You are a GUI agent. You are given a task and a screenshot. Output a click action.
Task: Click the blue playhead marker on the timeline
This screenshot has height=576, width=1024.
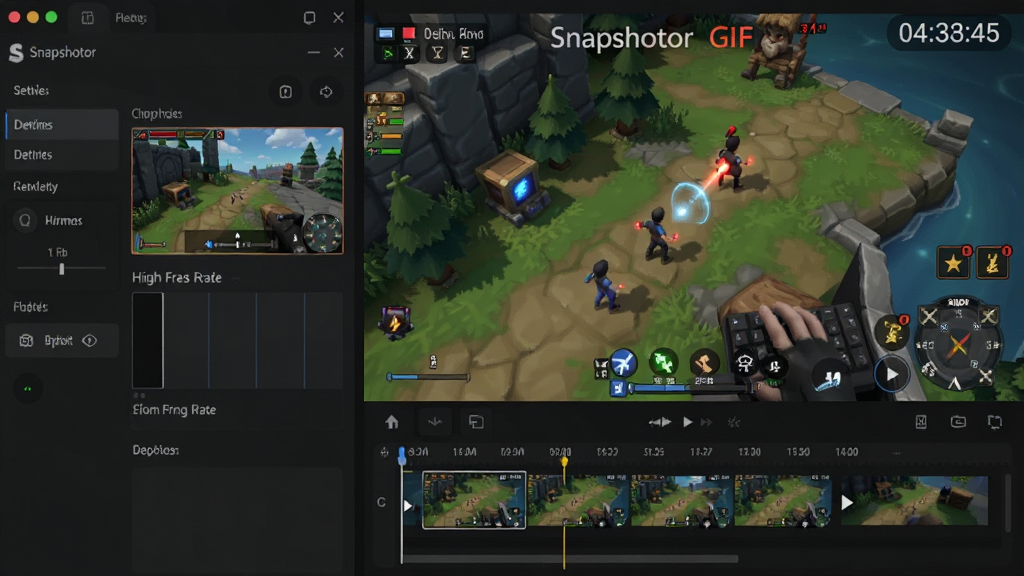pyautogui.click(x=402, y=456)
